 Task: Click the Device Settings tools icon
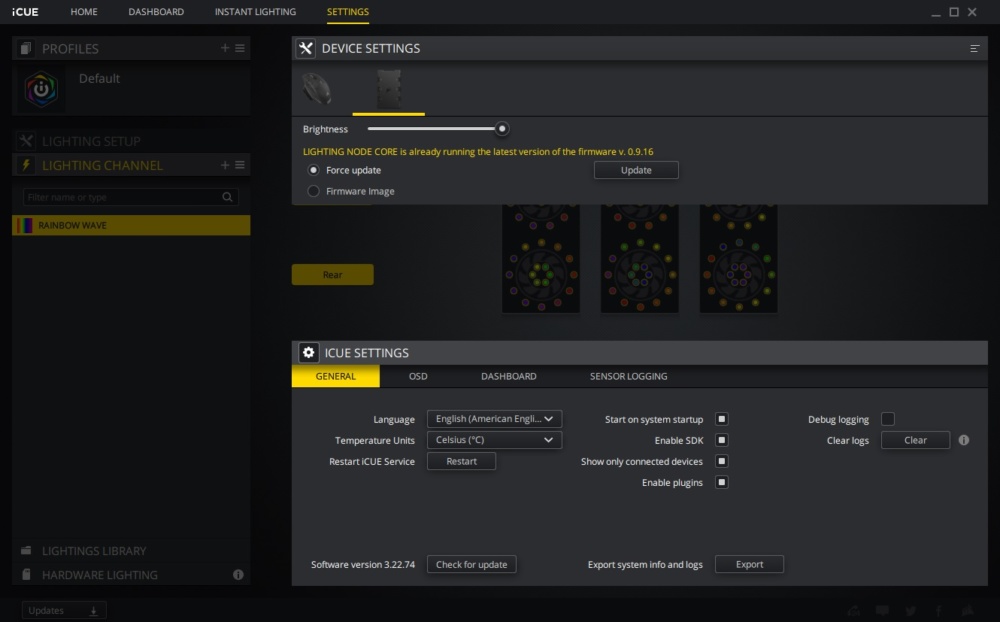tap(306, 48)
